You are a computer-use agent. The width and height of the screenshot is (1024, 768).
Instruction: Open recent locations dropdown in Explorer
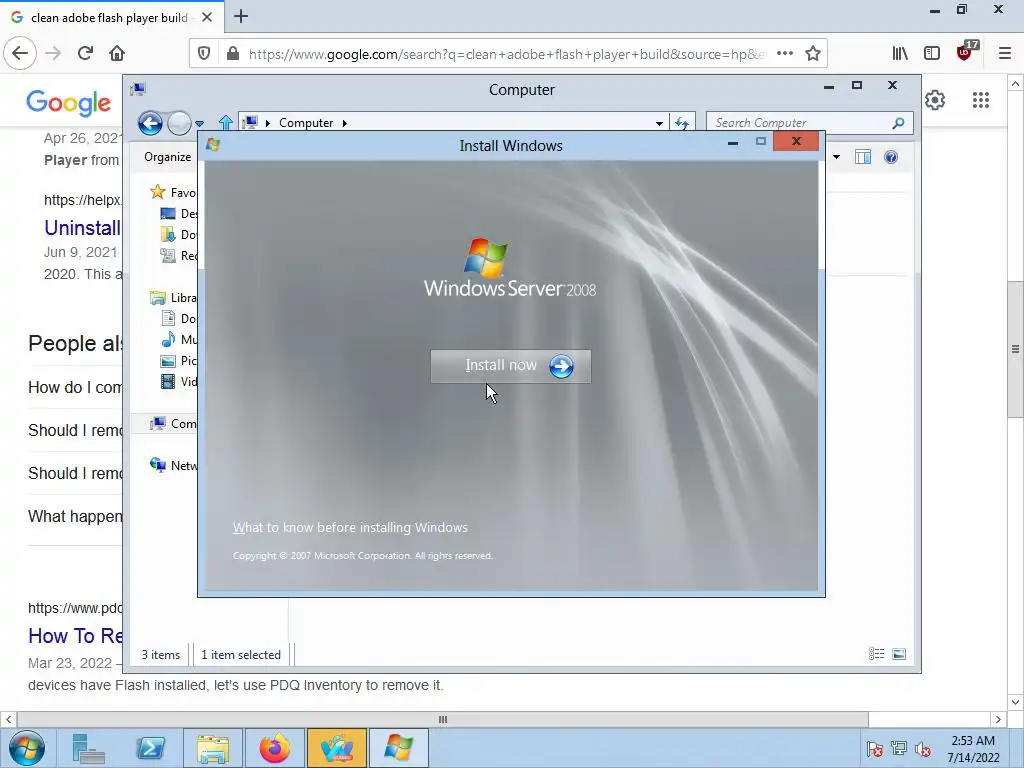[200, 123]
